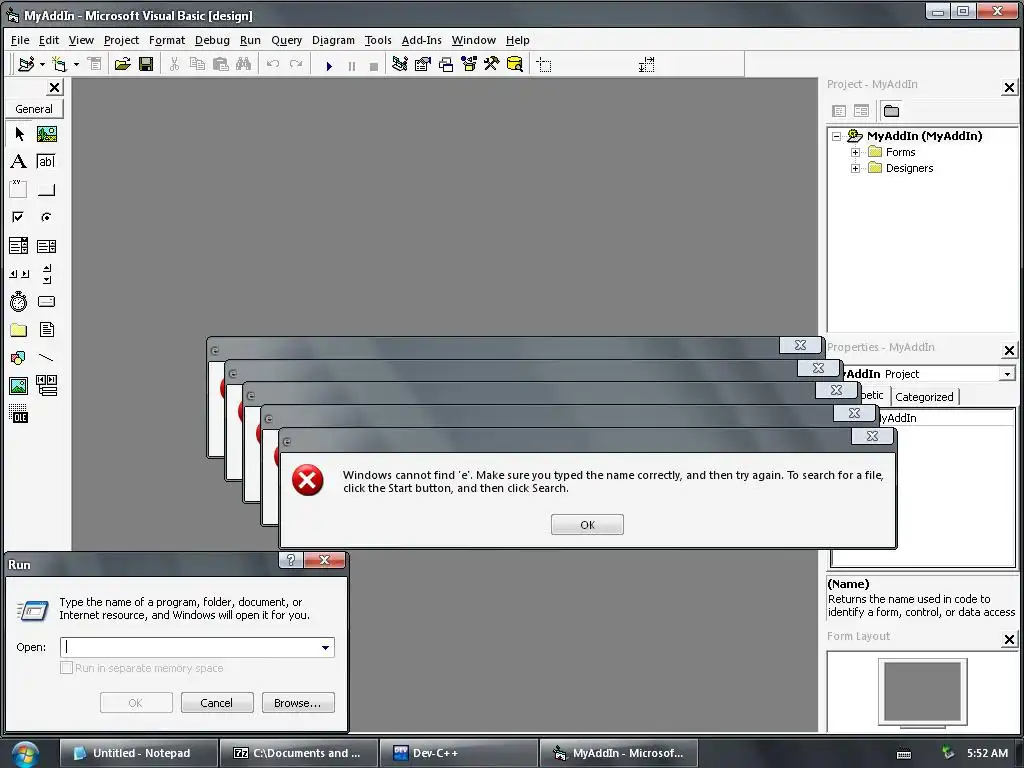Open the Add Project type dropdown arrow

pos(42,64)
